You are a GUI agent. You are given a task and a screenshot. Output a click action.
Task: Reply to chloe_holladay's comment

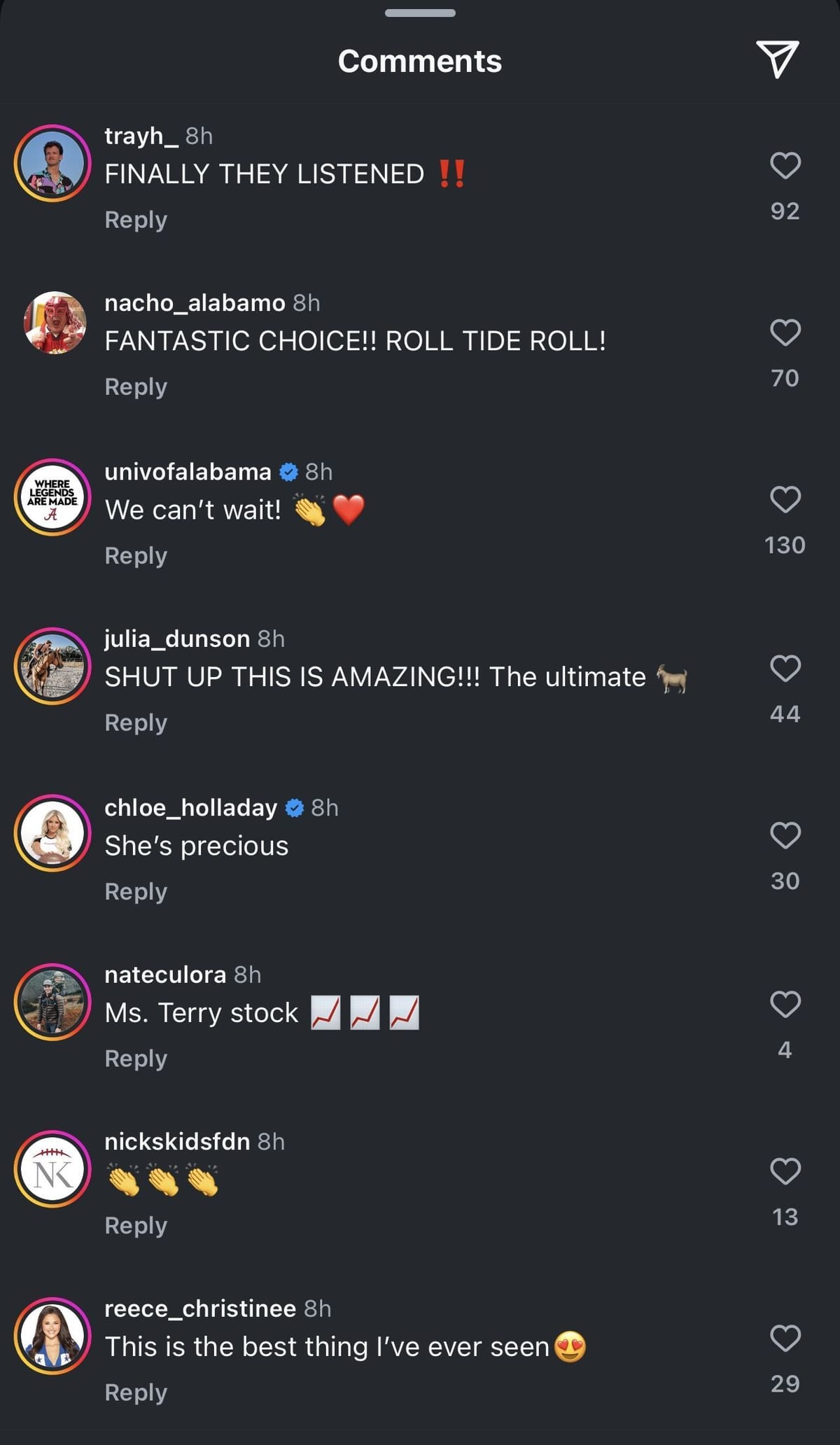[x=136, y=892]
